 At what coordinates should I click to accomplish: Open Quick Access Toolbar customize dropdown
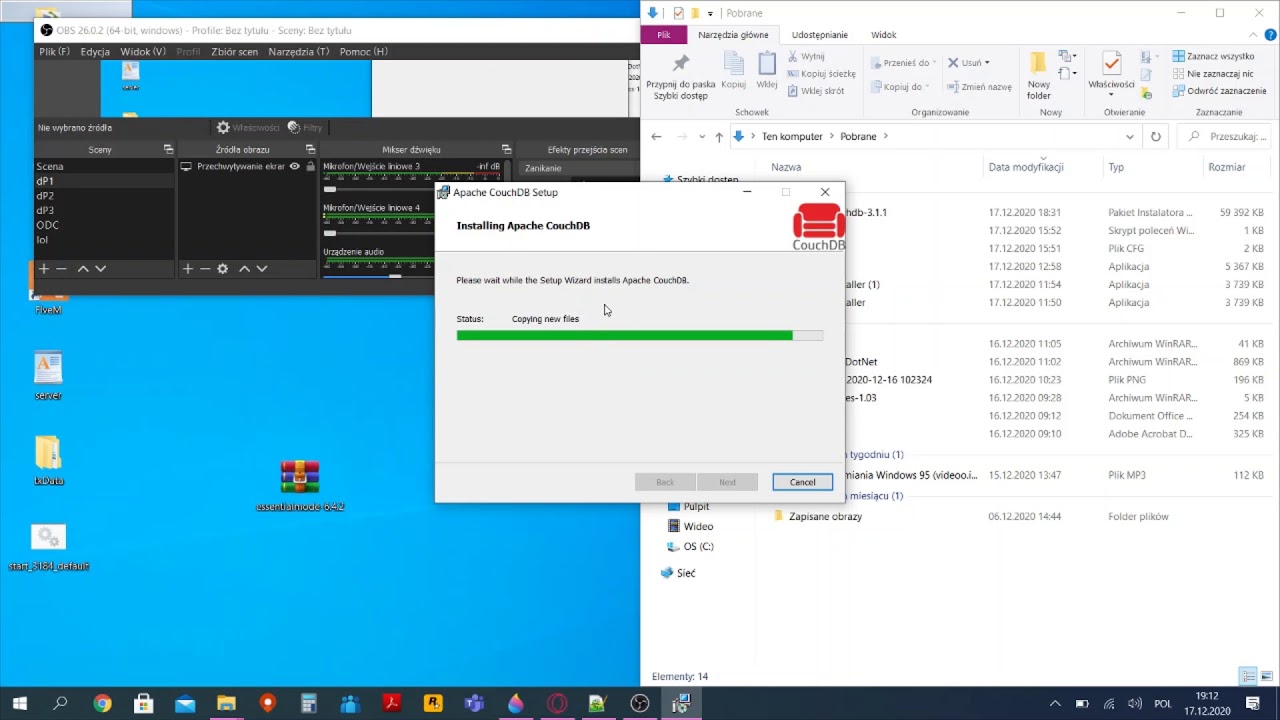(x=711, y=13)
